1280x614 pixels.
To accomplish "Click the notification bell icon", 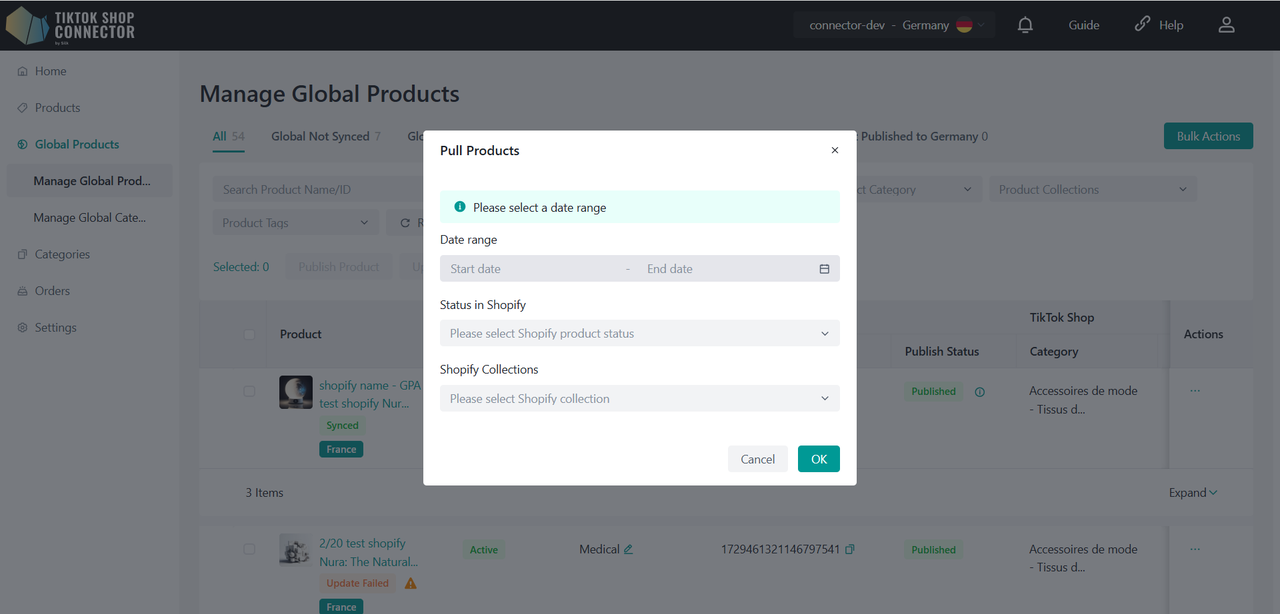I will pyautogui.click(x=1025, y=25).
